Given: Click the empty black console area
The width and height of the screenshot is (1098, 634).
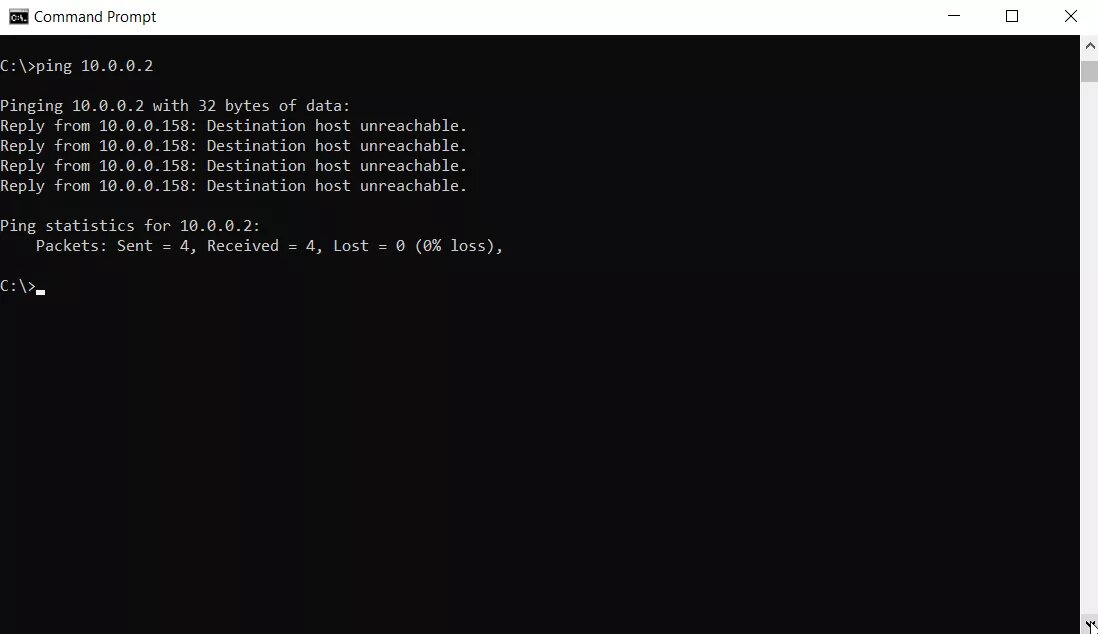Looking at the screenshot, I should [x=539, y=455].
